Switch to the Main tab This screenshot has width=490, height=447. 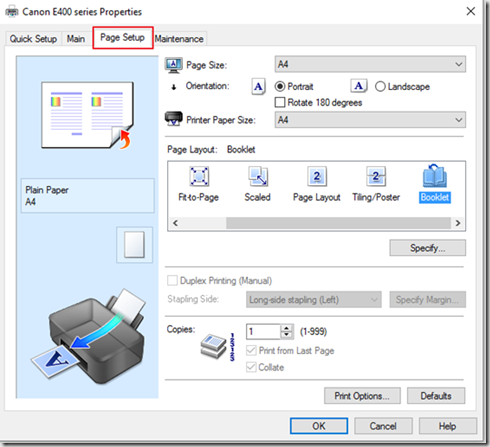pos(76,39)
